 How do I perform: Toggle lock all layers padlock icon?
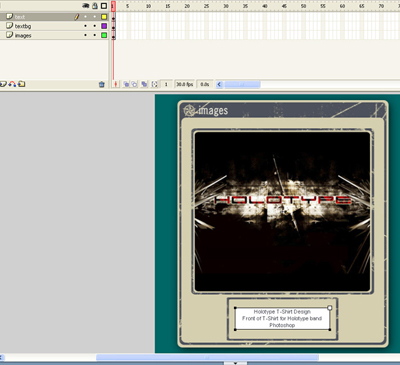(x=95, y=6)
